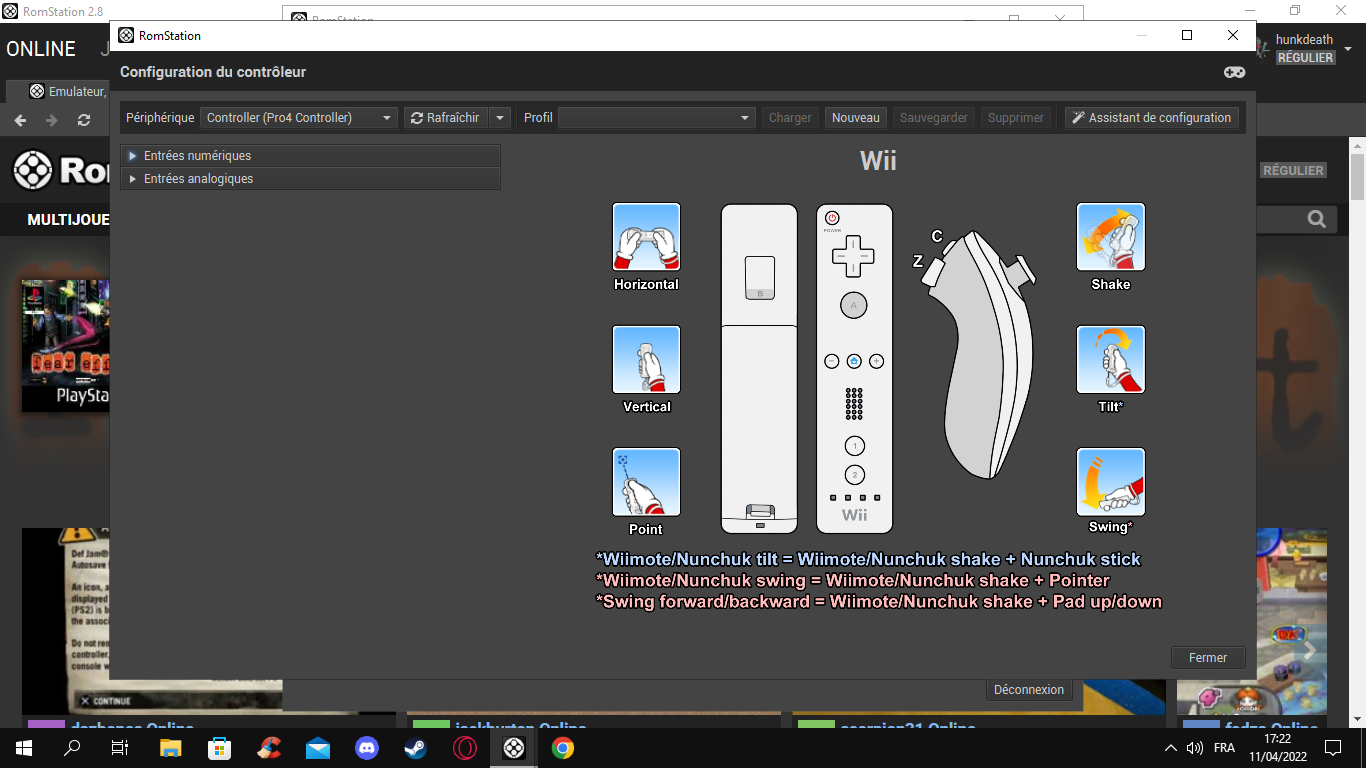
Task: Click the Wiimote plus button
Action: coord(876,361)
